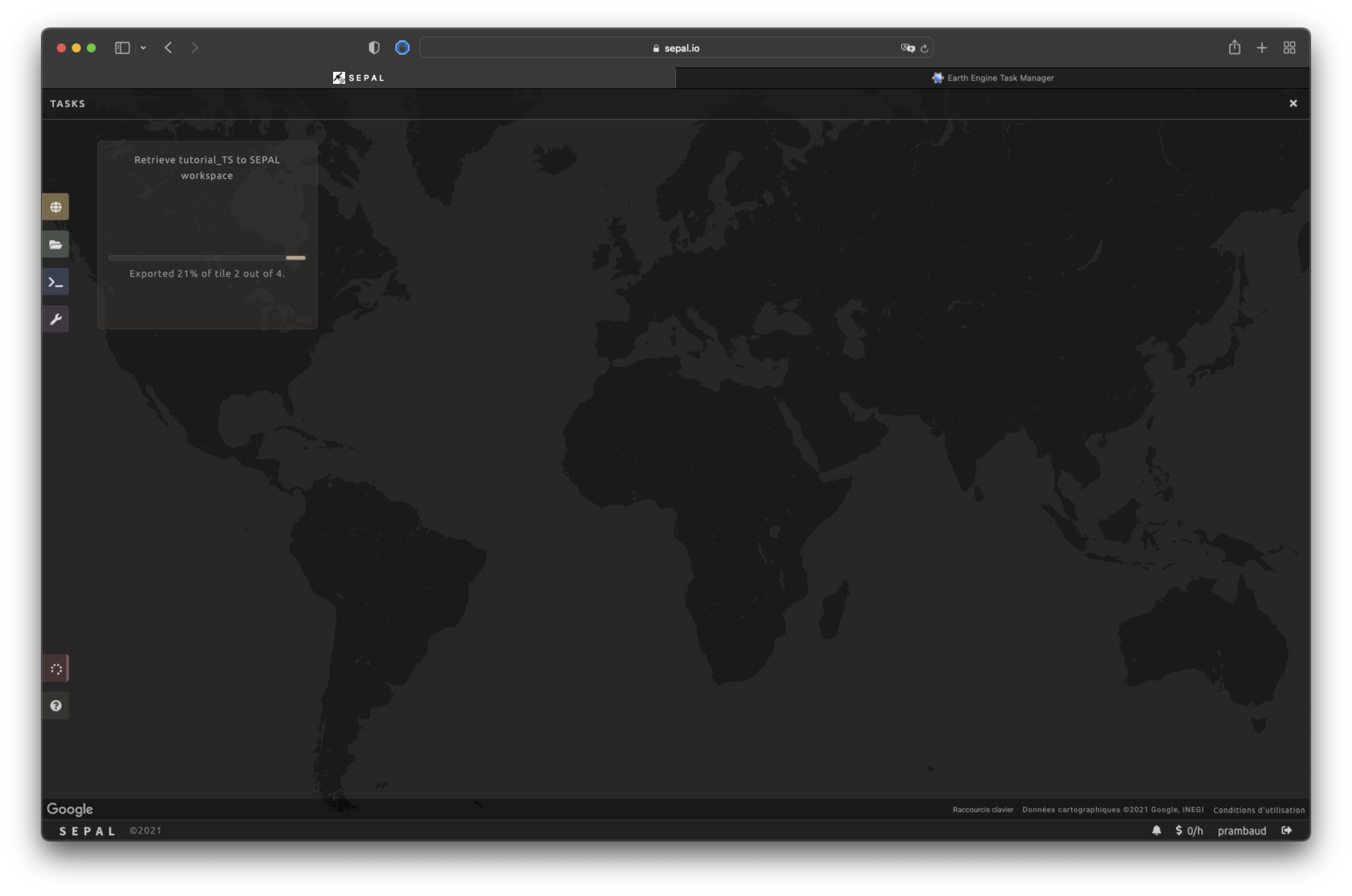Open the notifications bell
Image resolution: width=1352 pixels, height=896 pixels.
tap(1156, 830)
